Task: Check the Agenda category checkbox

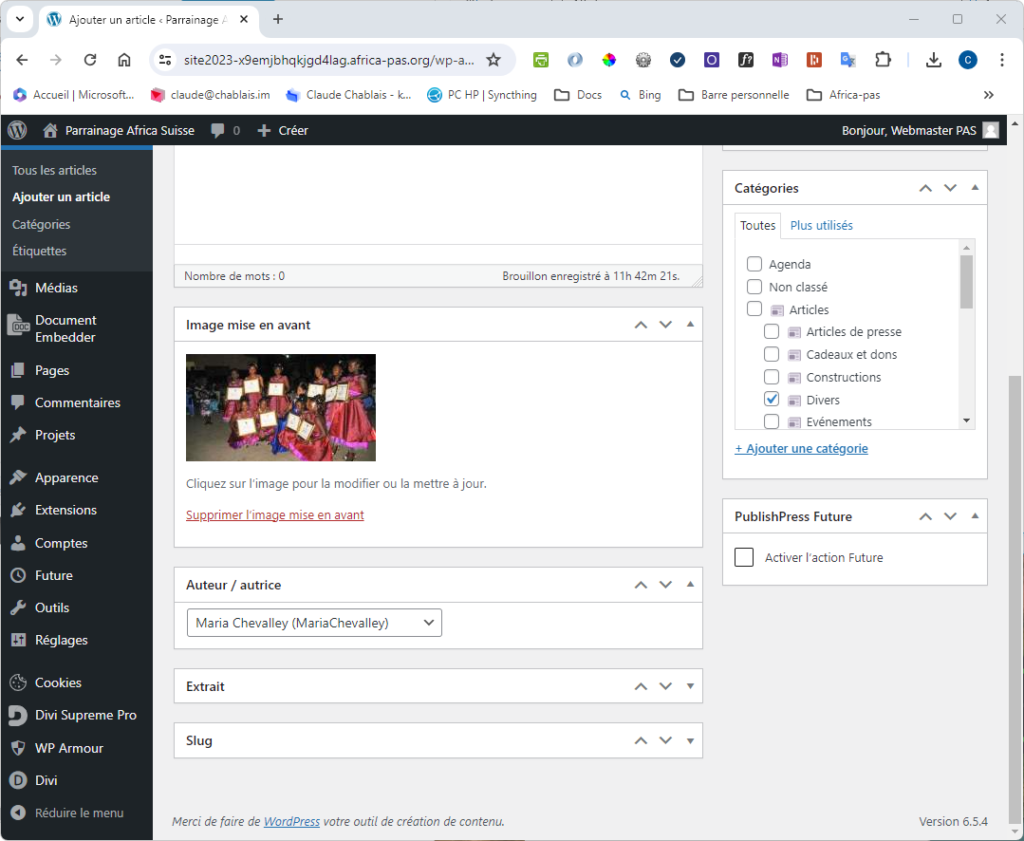Action: coord(755,265)
